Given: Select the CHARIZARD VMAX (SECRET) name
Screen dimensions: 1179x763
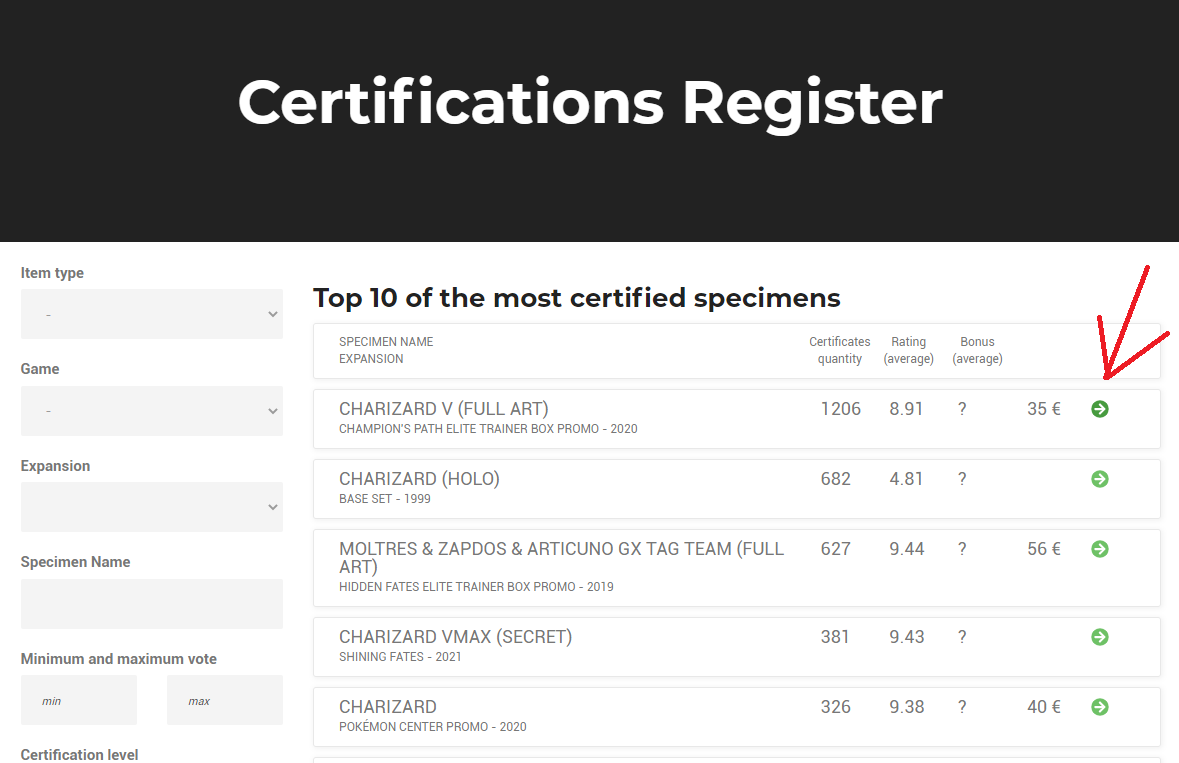Looking at the screenshot, I should tap(456, 637).
